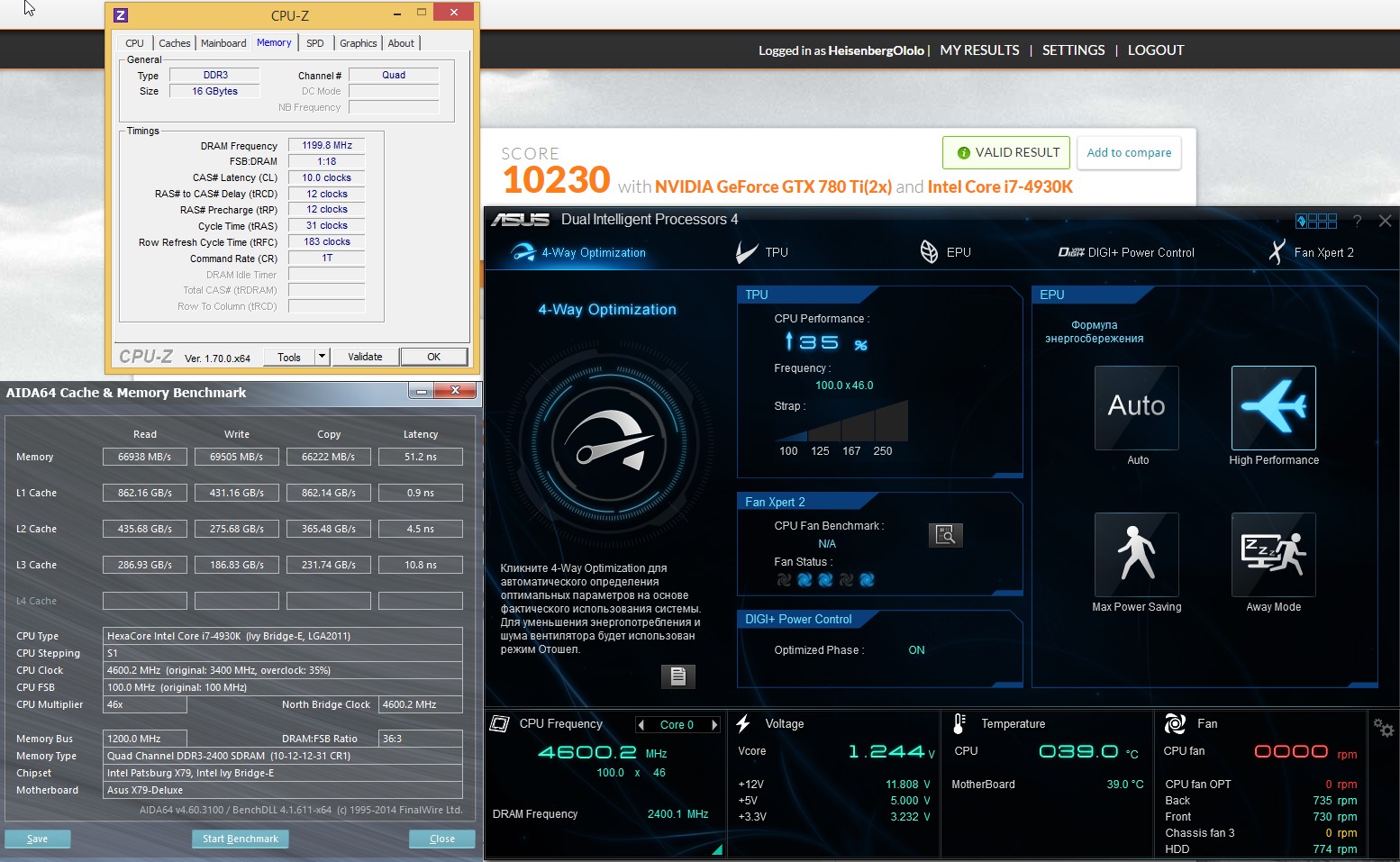This screenshot has width=1400, height=862.
Task: Select the Mainboard tab in CPU-Z
Action: [x=223, y=43]
